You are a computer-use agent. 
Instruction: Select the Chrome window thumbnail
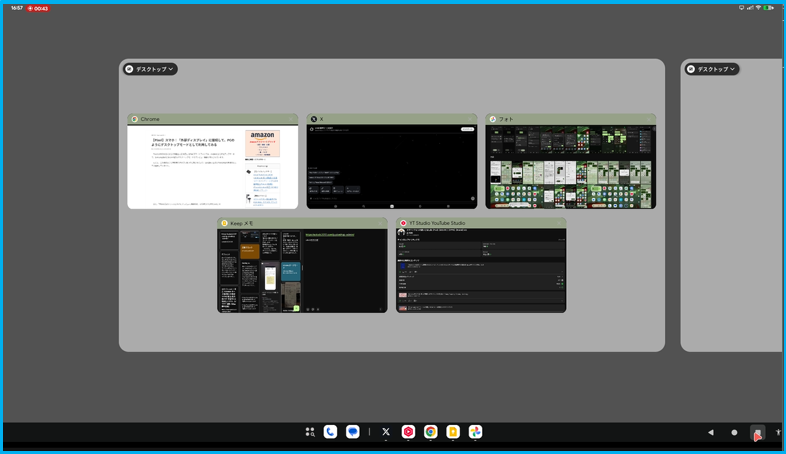click(x=212, y=166)
